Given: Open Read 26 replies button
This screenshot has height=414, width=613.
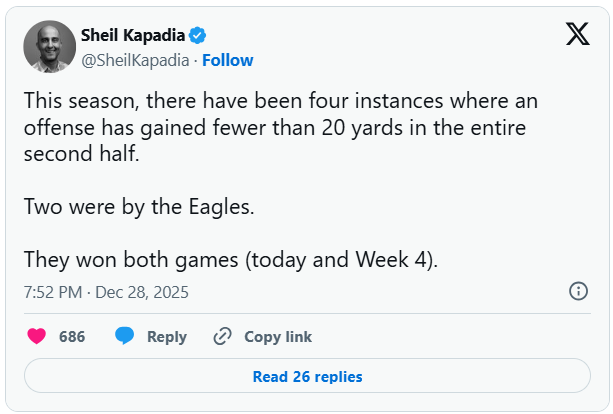Looking at the screenshot, I should pyautogui.click(x=307, y=377).
